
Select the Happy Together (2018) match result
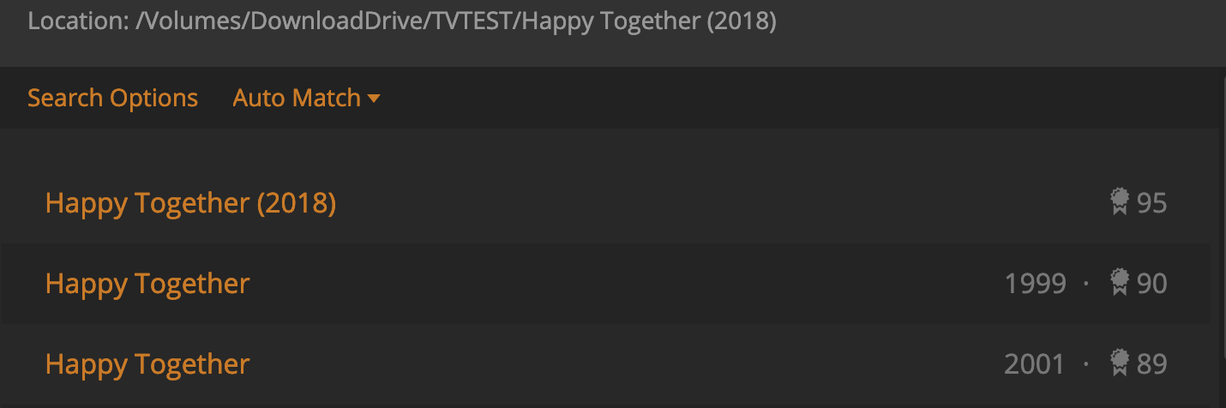[x=190, y=203]
